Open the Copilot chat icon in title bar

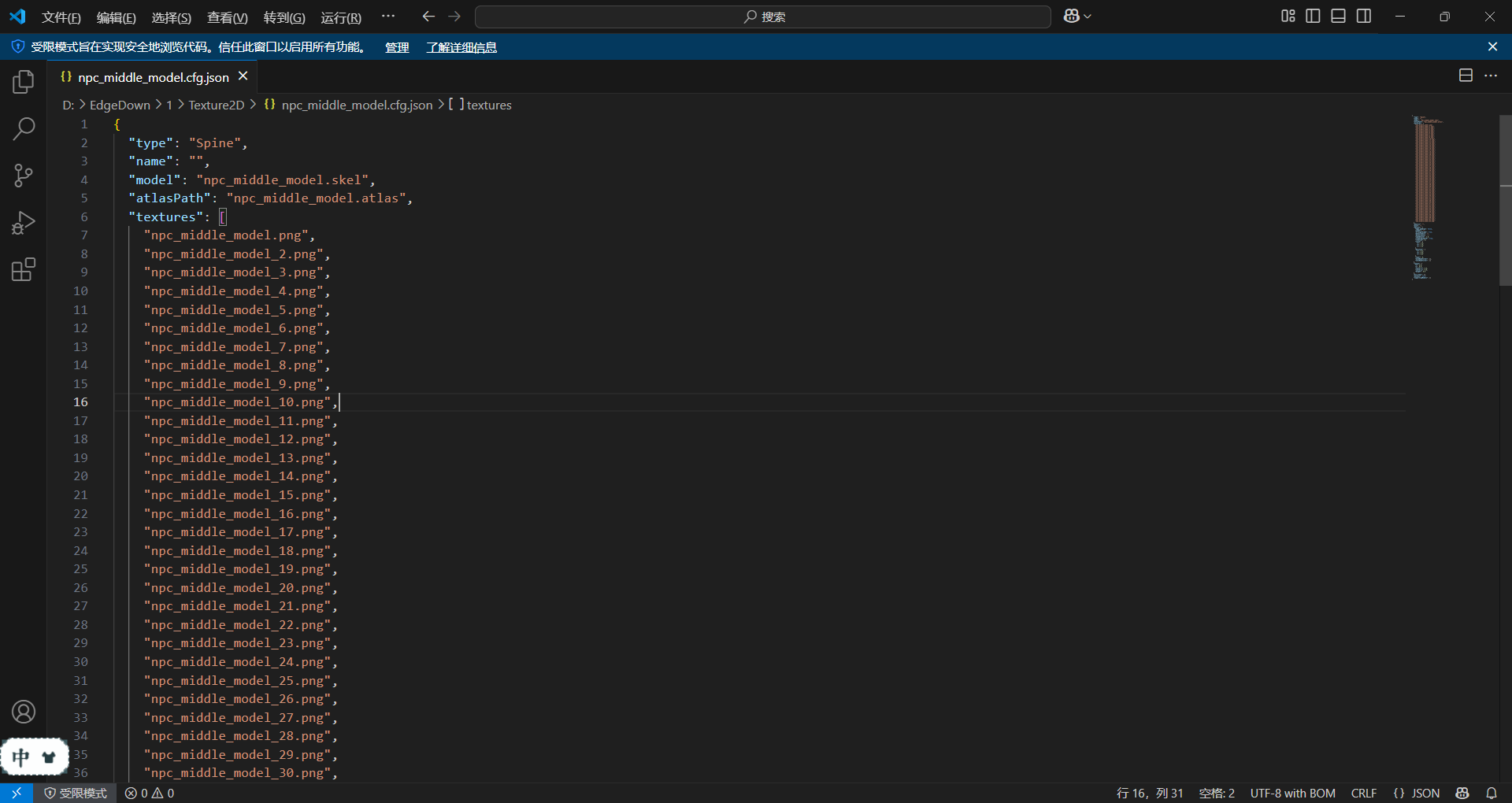1071,17
